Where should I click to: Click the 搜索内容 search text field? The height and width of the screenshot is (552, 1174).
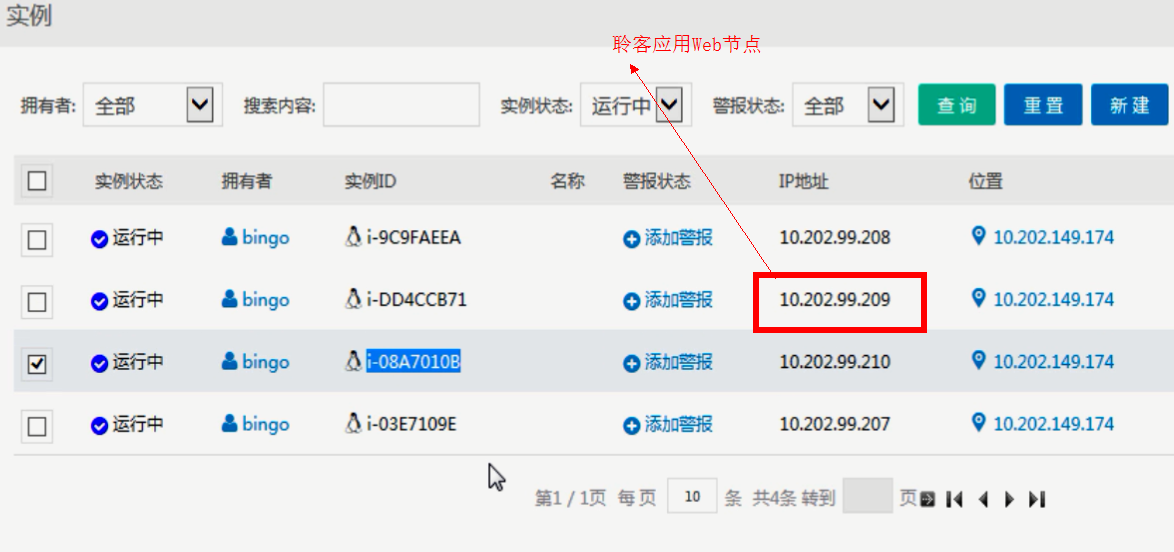click(x=401, y=105)
